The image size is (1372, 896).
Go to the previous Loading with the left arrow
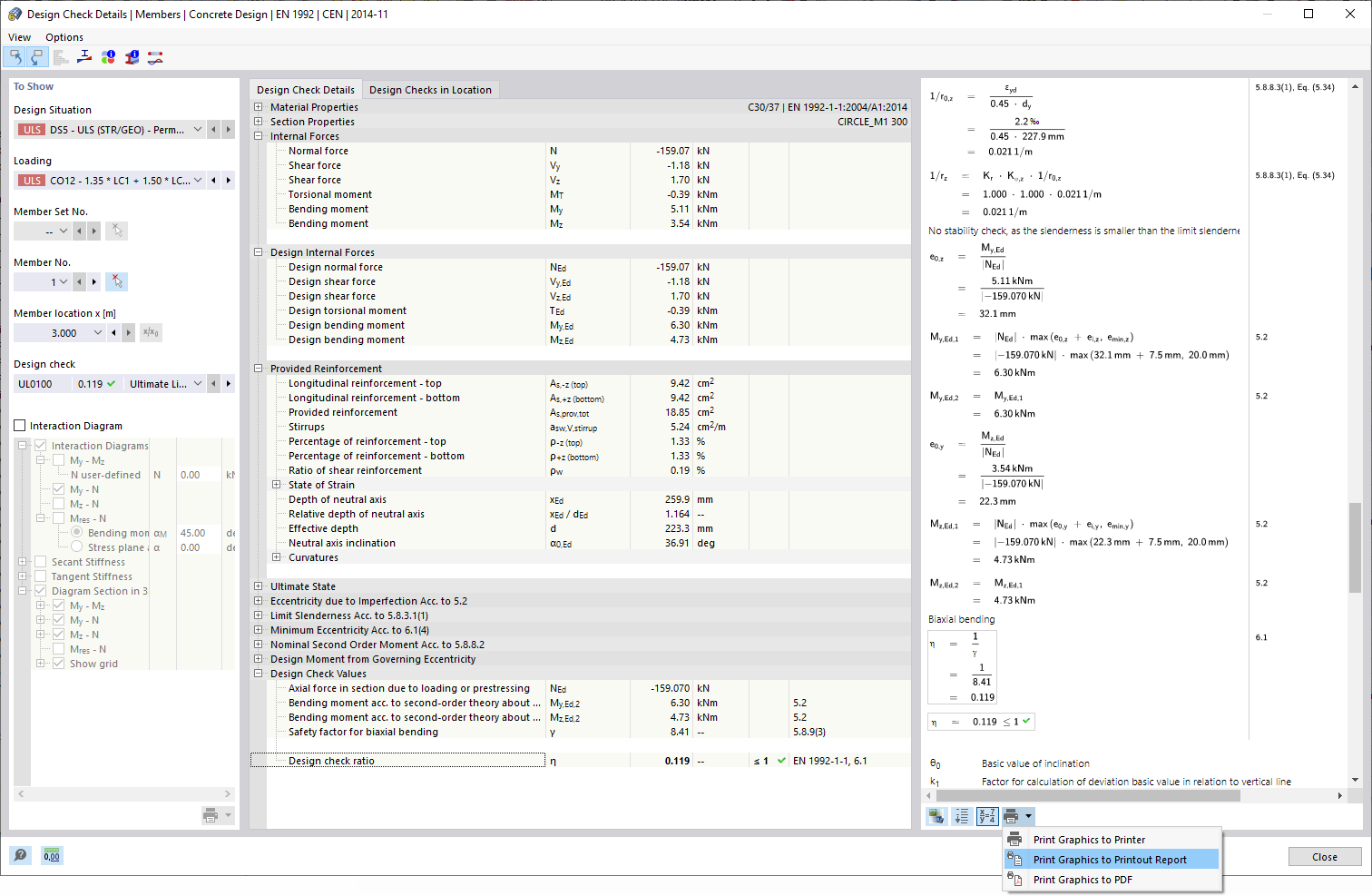coord(213,180)
